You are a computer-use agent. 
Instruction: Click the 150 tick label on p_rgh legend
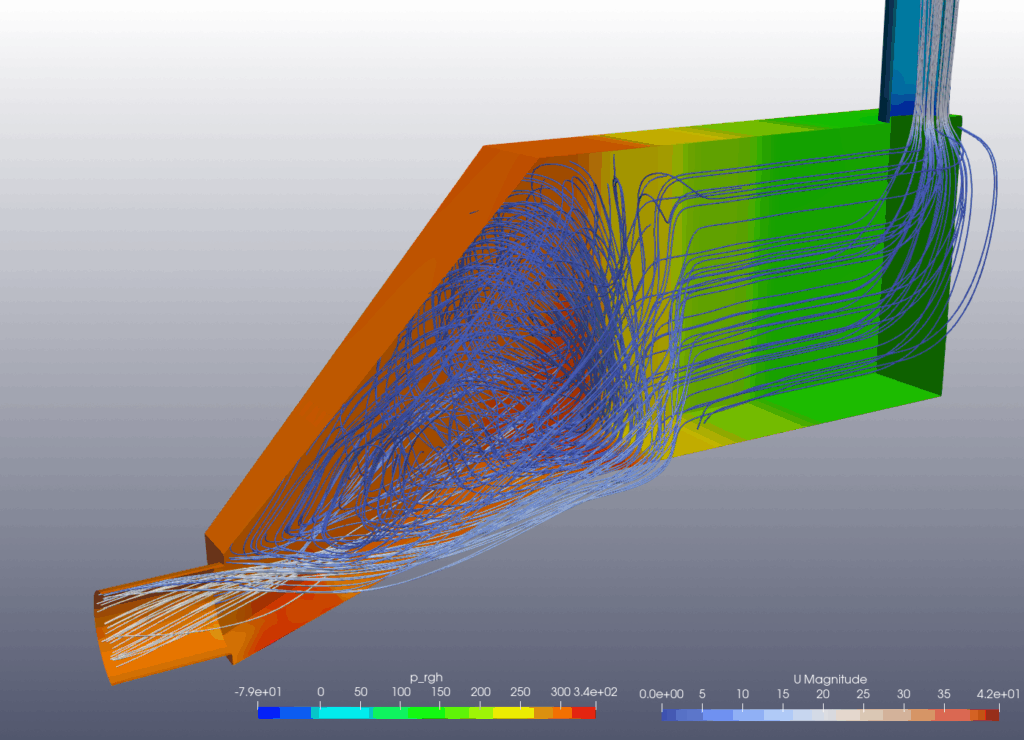click(441, 692)
